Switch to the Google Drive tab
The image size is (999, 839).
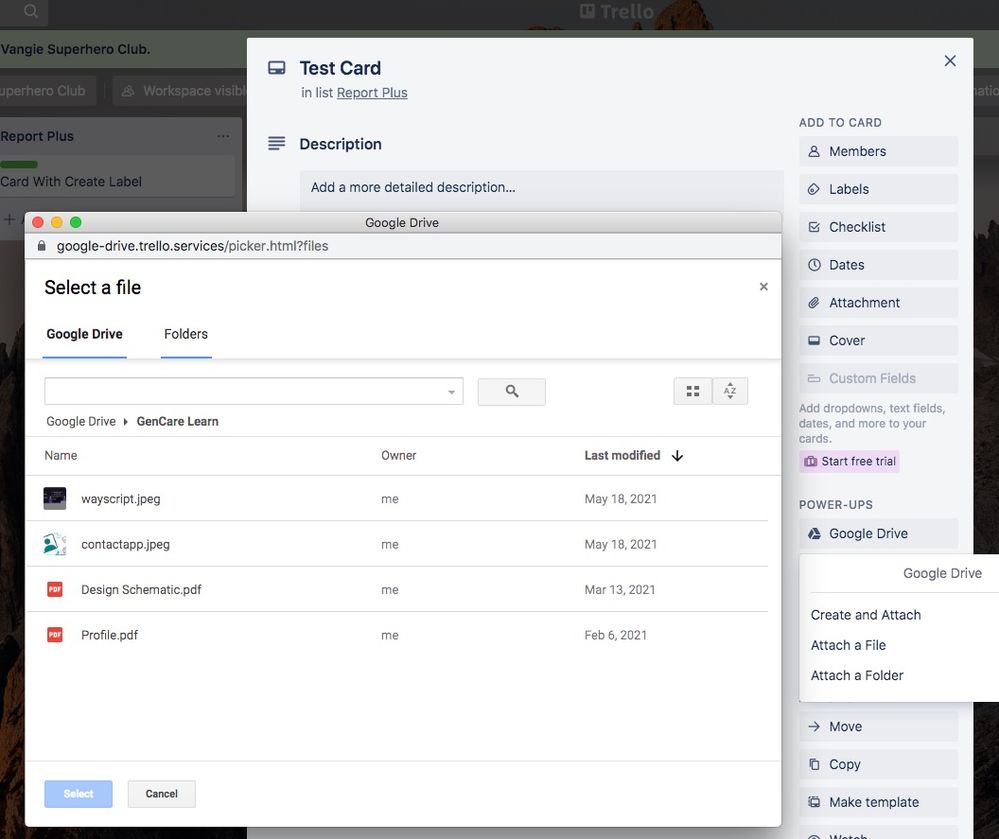pos(85,334)
